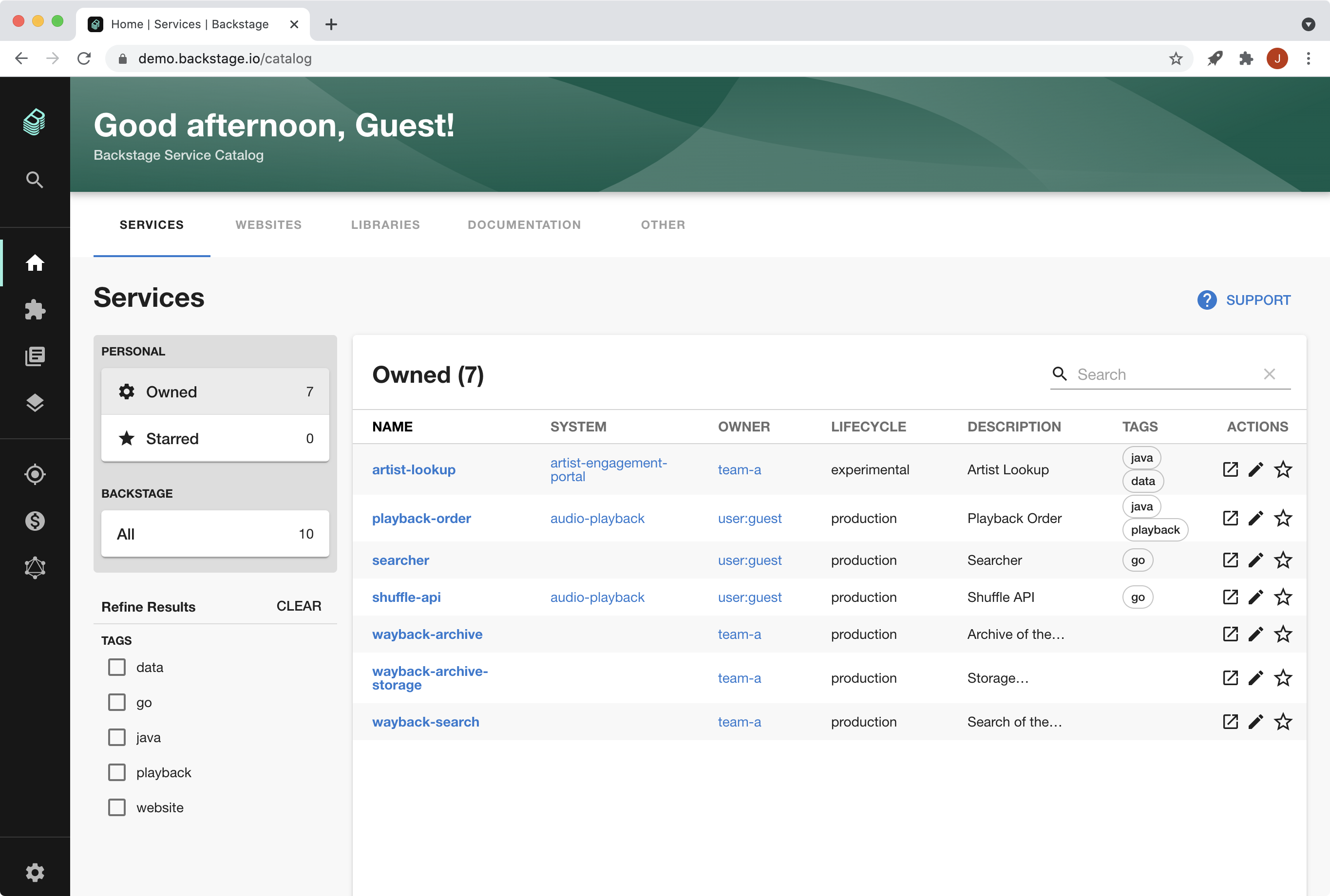This screenshot has width=1330, height=896.
Task: Select the All Backstage filter option
Action: pos(215,534)
